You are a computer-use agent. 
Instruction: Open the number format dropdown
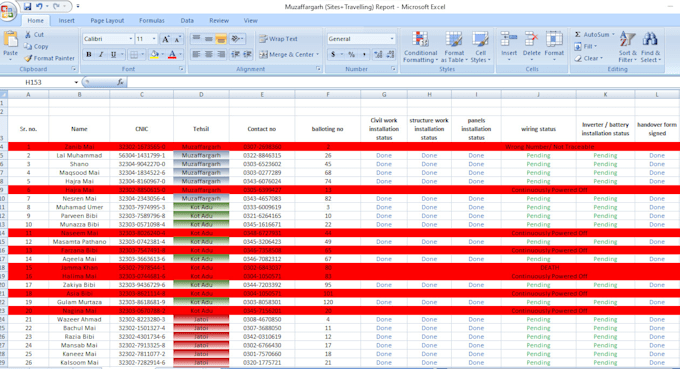pos(392,39)
